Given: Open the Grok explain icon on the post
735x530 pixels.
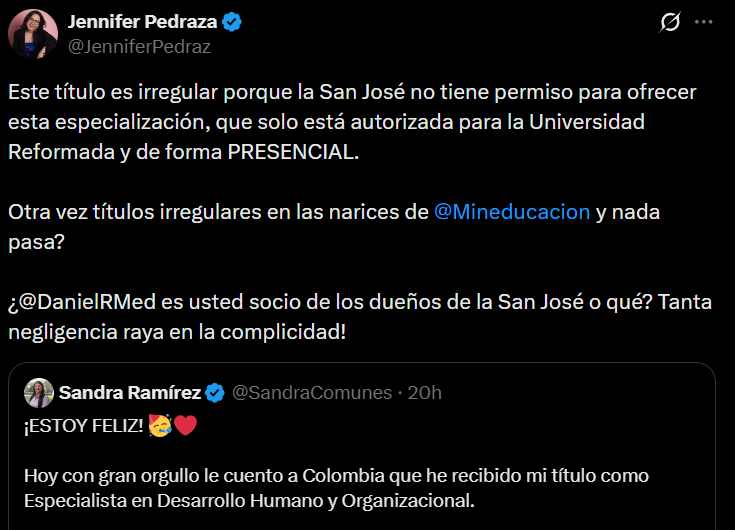Looking at the screenshot, I should tap(672, 22).
